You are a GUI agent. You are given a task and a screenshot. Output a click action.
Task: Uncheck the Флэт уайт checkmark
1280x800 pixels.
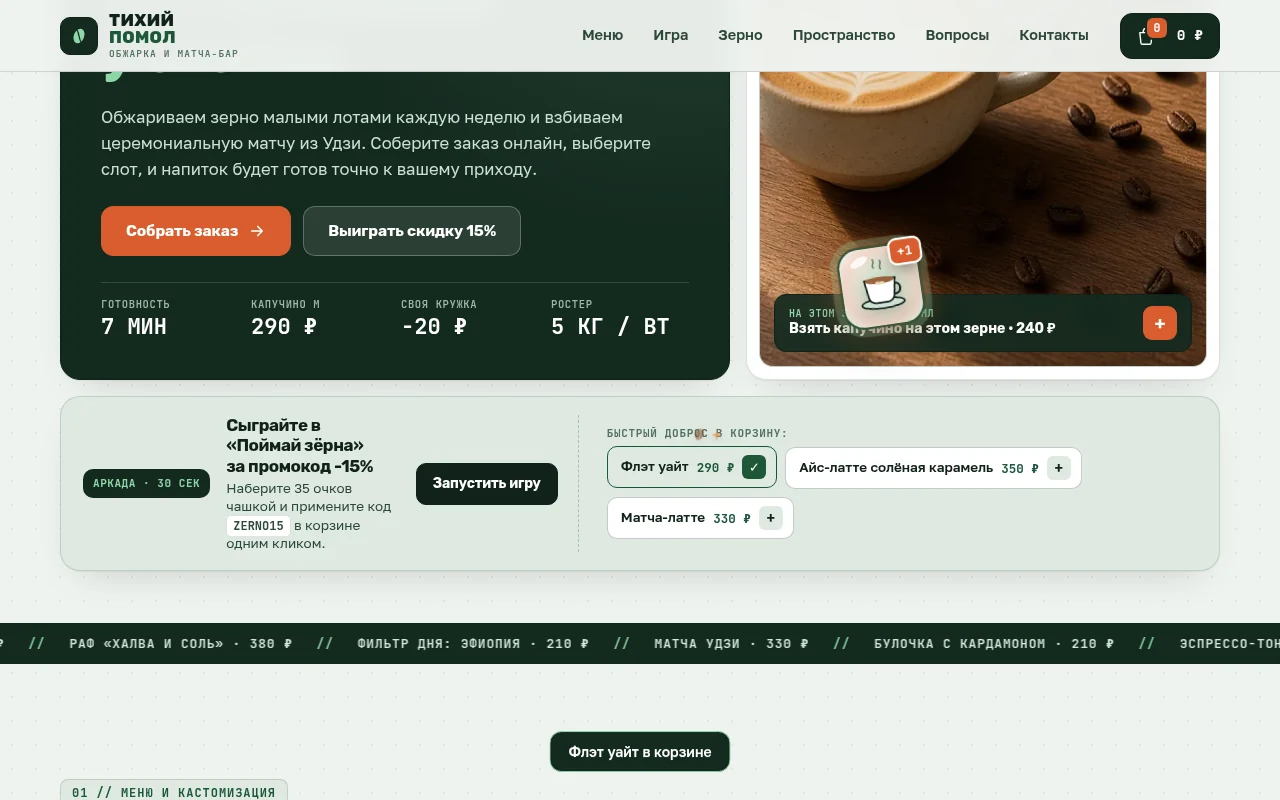coord(754,467)
